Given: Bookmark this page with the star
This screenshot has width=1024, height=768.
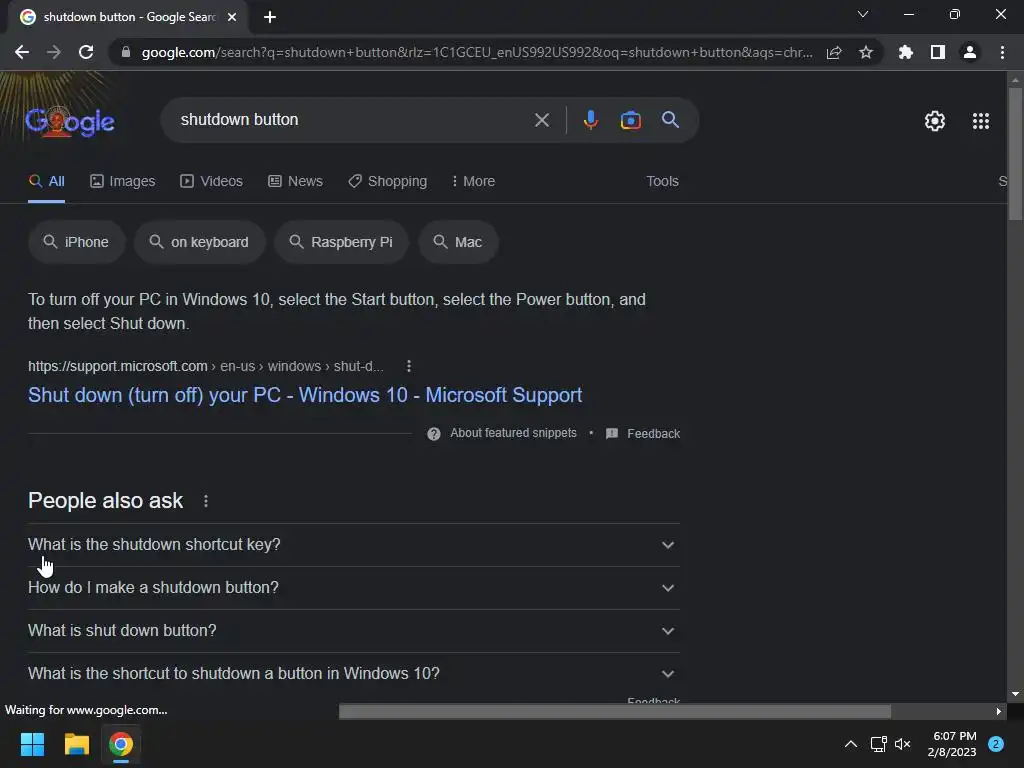Looking at the screenshot, I should click(866, 52).
